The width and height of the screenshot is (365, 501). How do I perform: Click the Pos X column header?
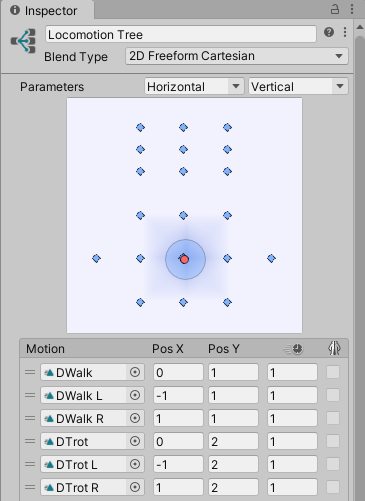[x=168, y=349]
